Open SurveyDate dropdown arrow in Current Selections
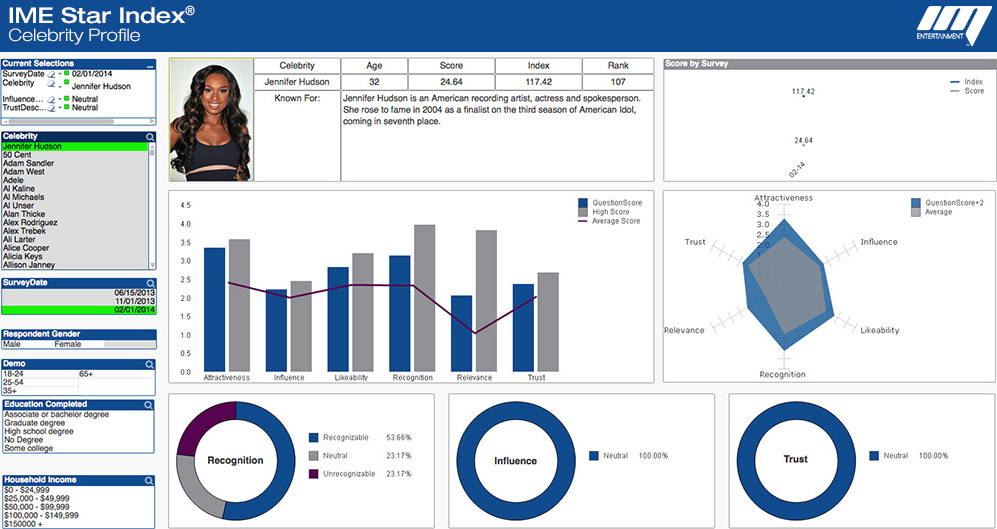The image size is (997, 529). (59, 74)
